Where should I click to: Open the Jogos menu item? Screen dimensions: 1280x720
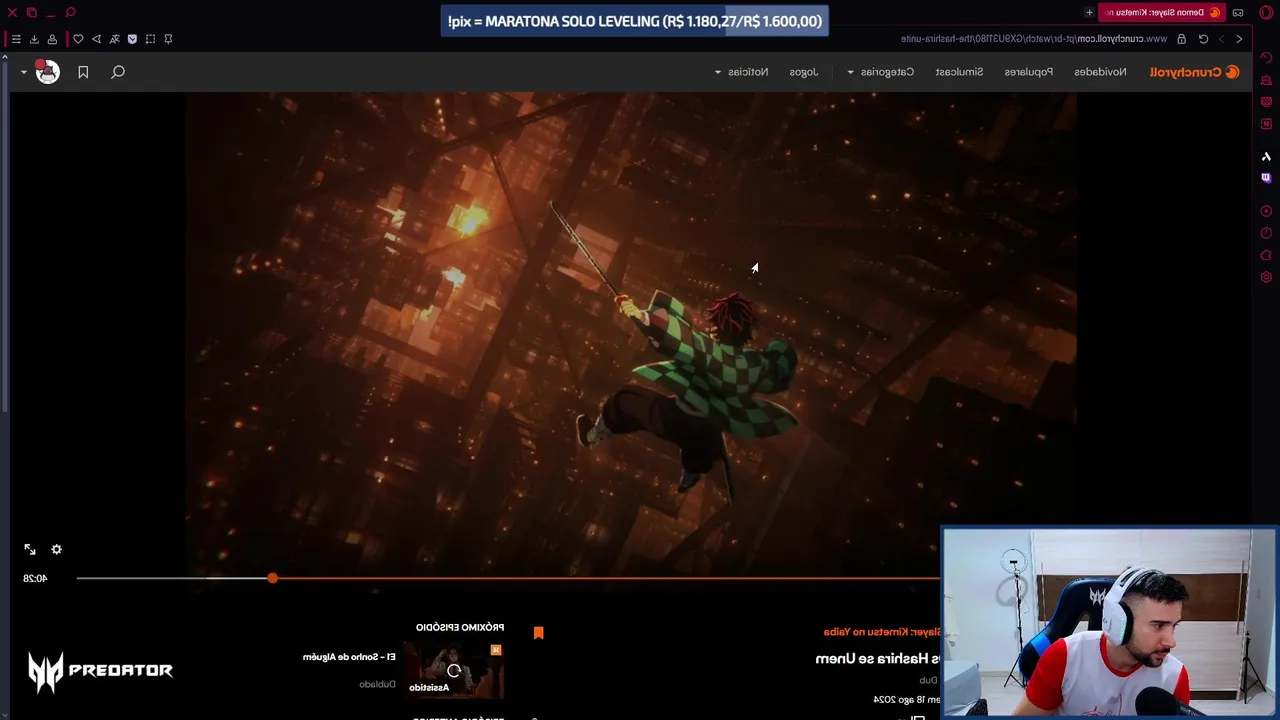[x=803, y=72]
